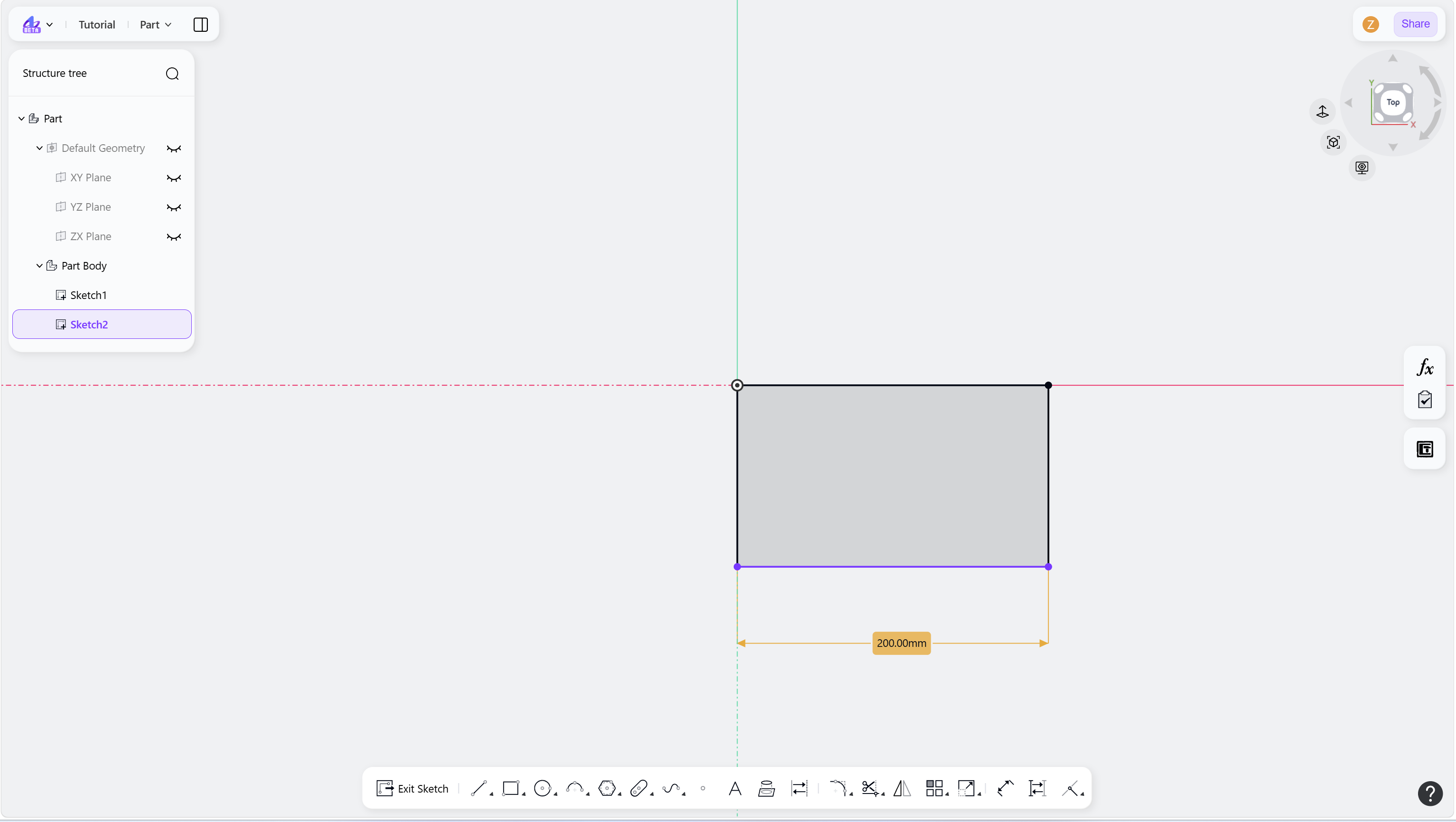Screen dimensions: 1456x822
Task: Open the fx parameters panel
Action: 1424,367
